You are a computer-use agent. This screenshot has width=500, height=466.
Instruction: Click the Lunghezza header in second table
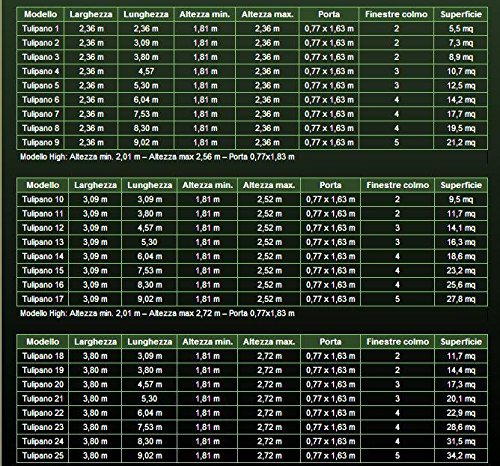pos(149,185)
